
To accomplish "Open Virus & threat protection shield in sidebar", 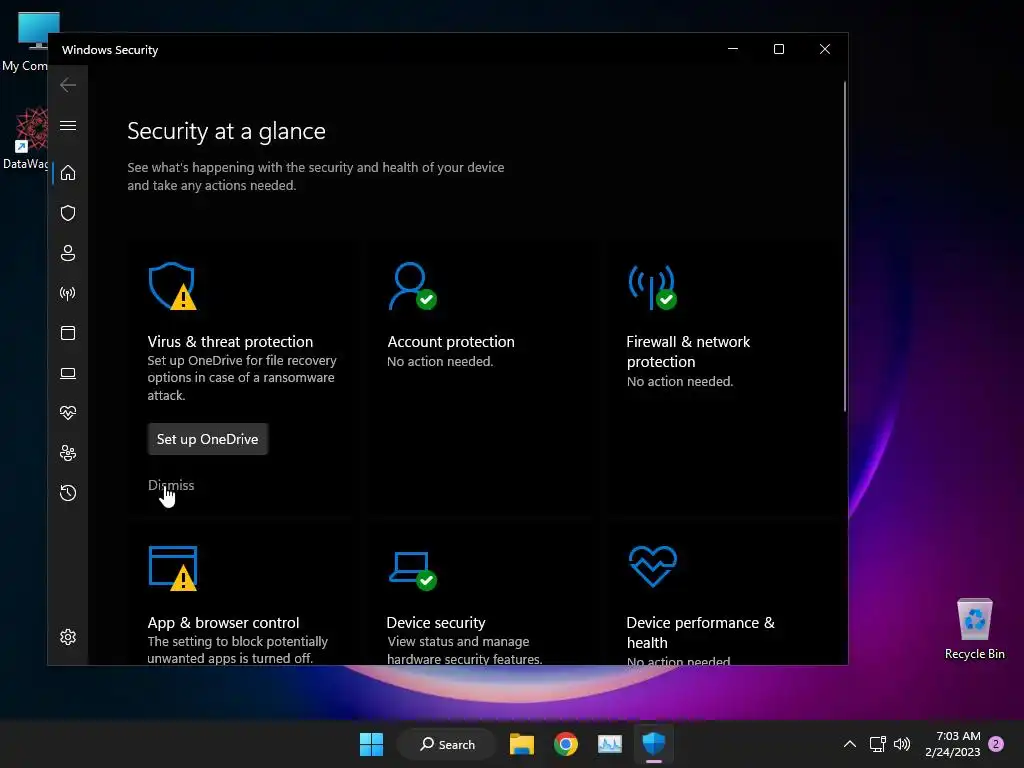I will click(68, 213).
